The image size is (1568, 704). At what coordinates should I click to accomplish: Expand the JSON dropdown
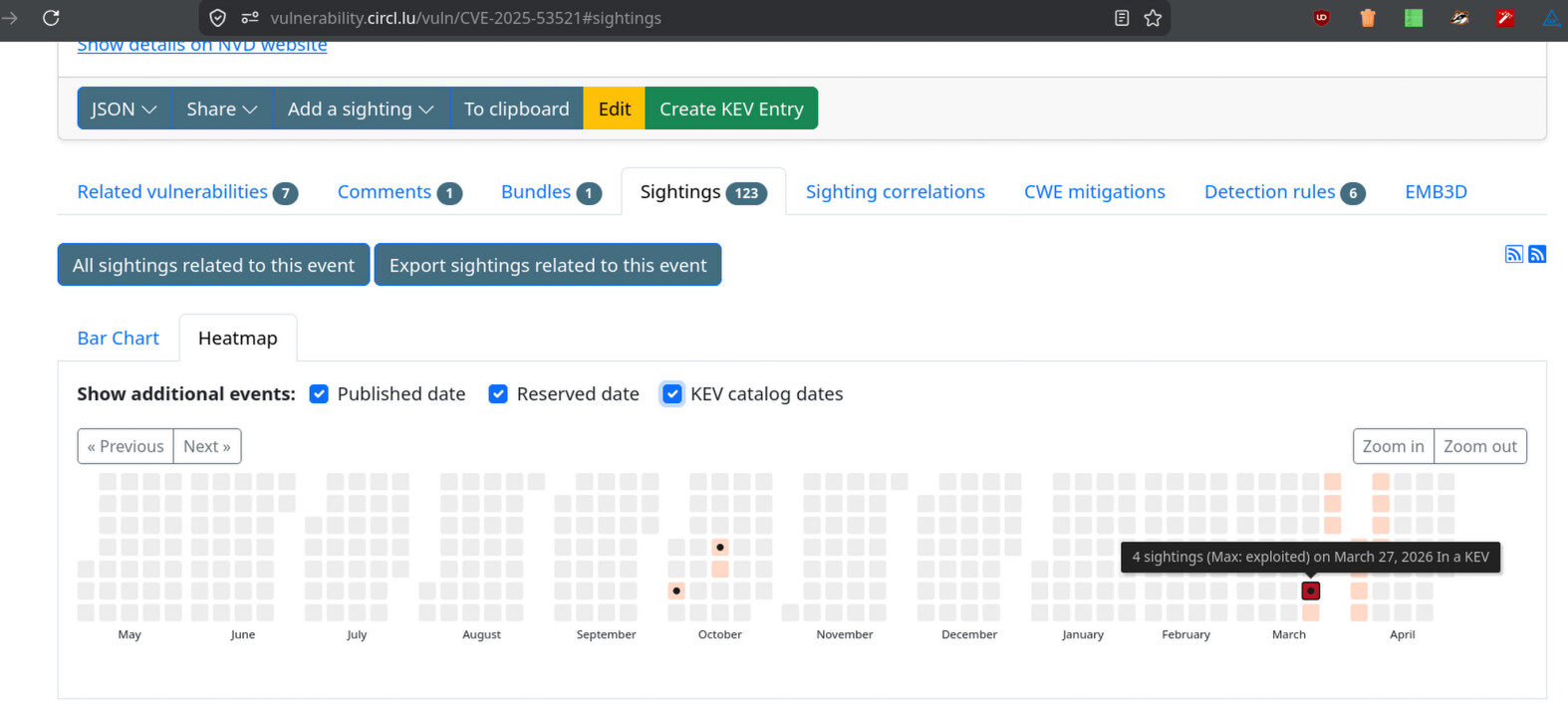[124, 109]
